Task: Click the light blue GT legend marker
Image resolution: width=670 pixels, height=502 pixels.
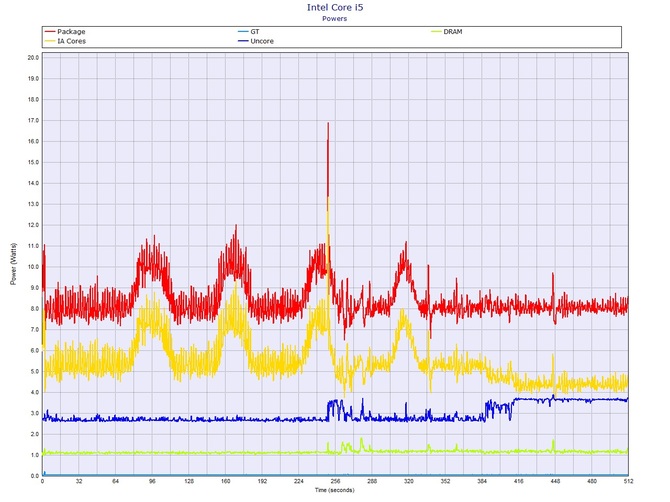Action: [243, 32]
